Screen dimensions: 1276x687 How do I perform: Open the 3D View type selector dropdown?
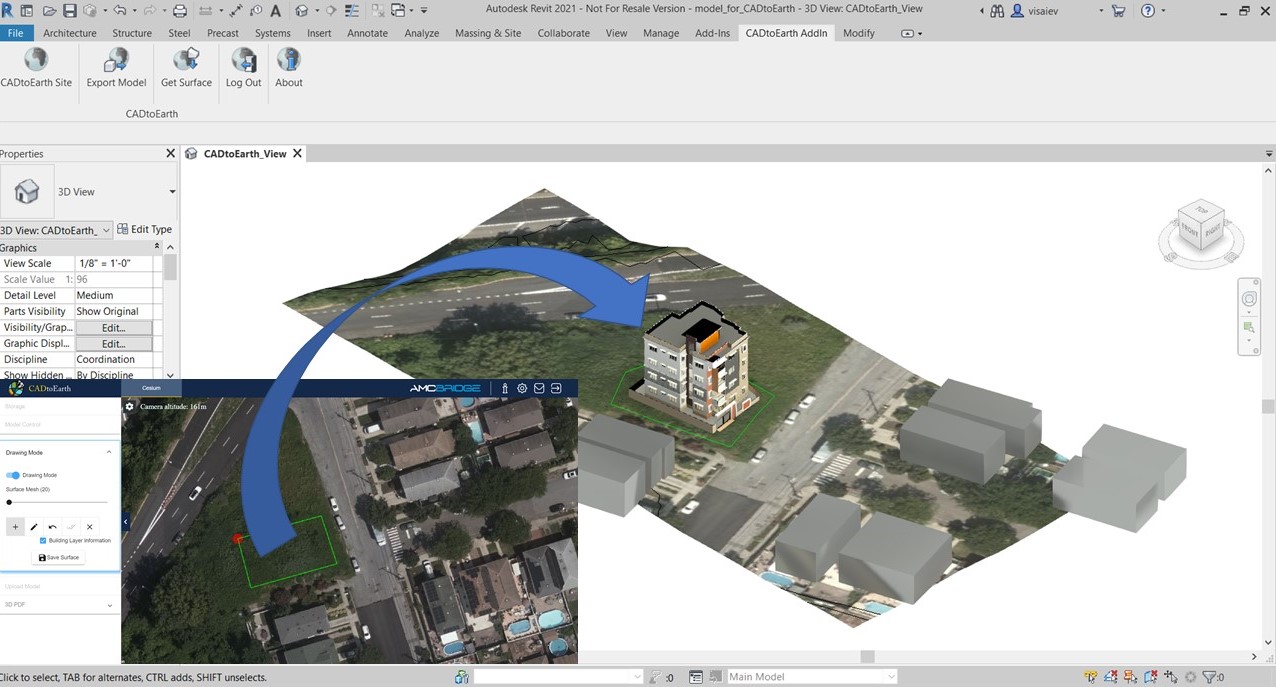coord(172,191)
